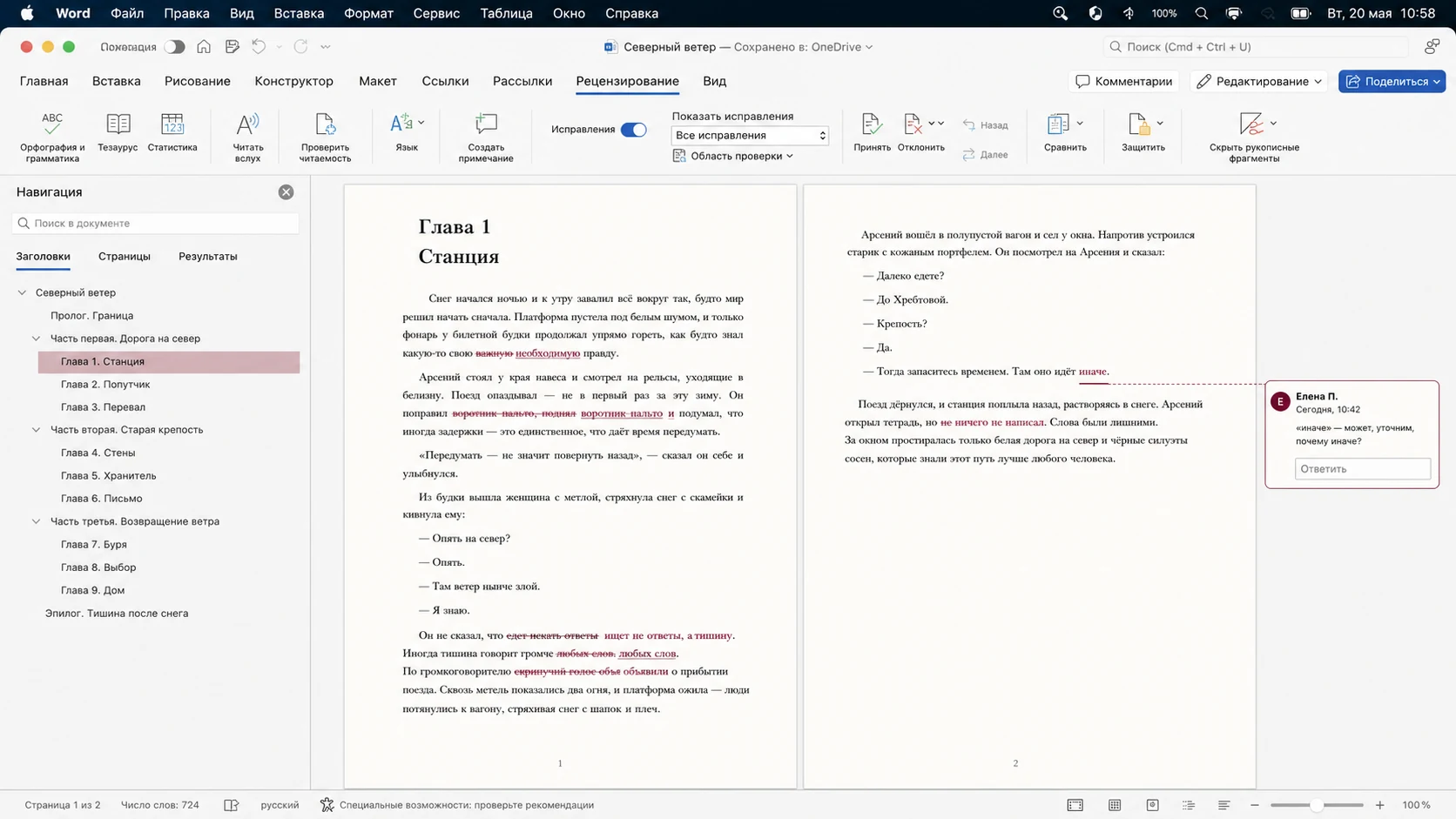Open the Share button dropdown arrow
The height and width of the screenshot is (819, 1456).
1436,81
